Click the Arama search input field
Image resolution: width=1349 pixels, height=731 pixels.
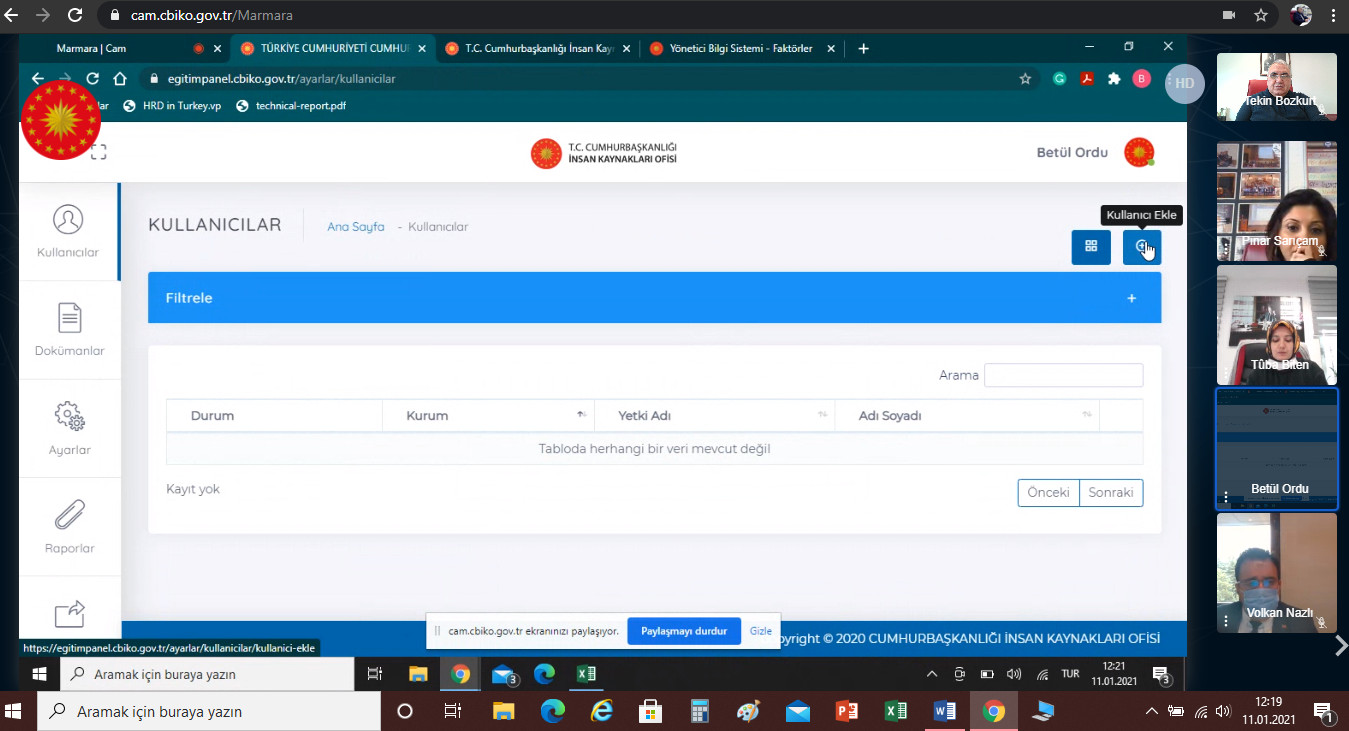[x=1063, y=375]
